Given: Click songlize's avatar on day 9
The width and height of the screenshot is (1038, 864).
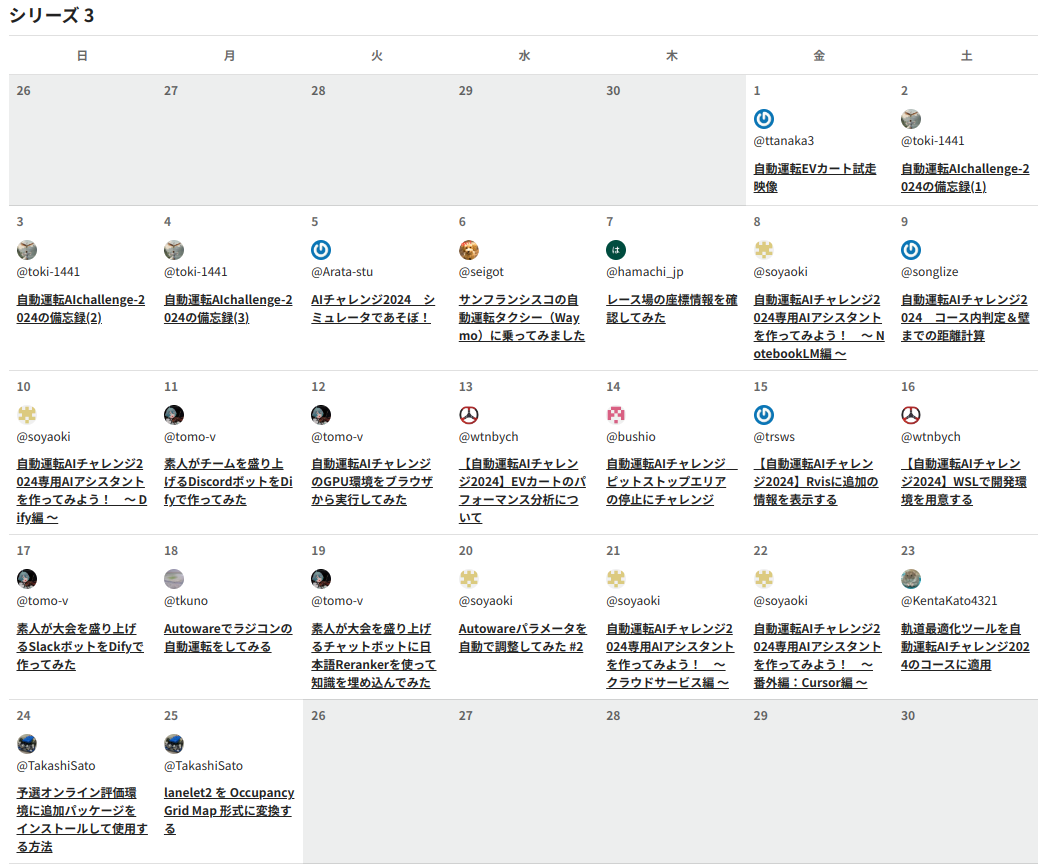Looking at the screenshot, I should [x=910, y=250].
